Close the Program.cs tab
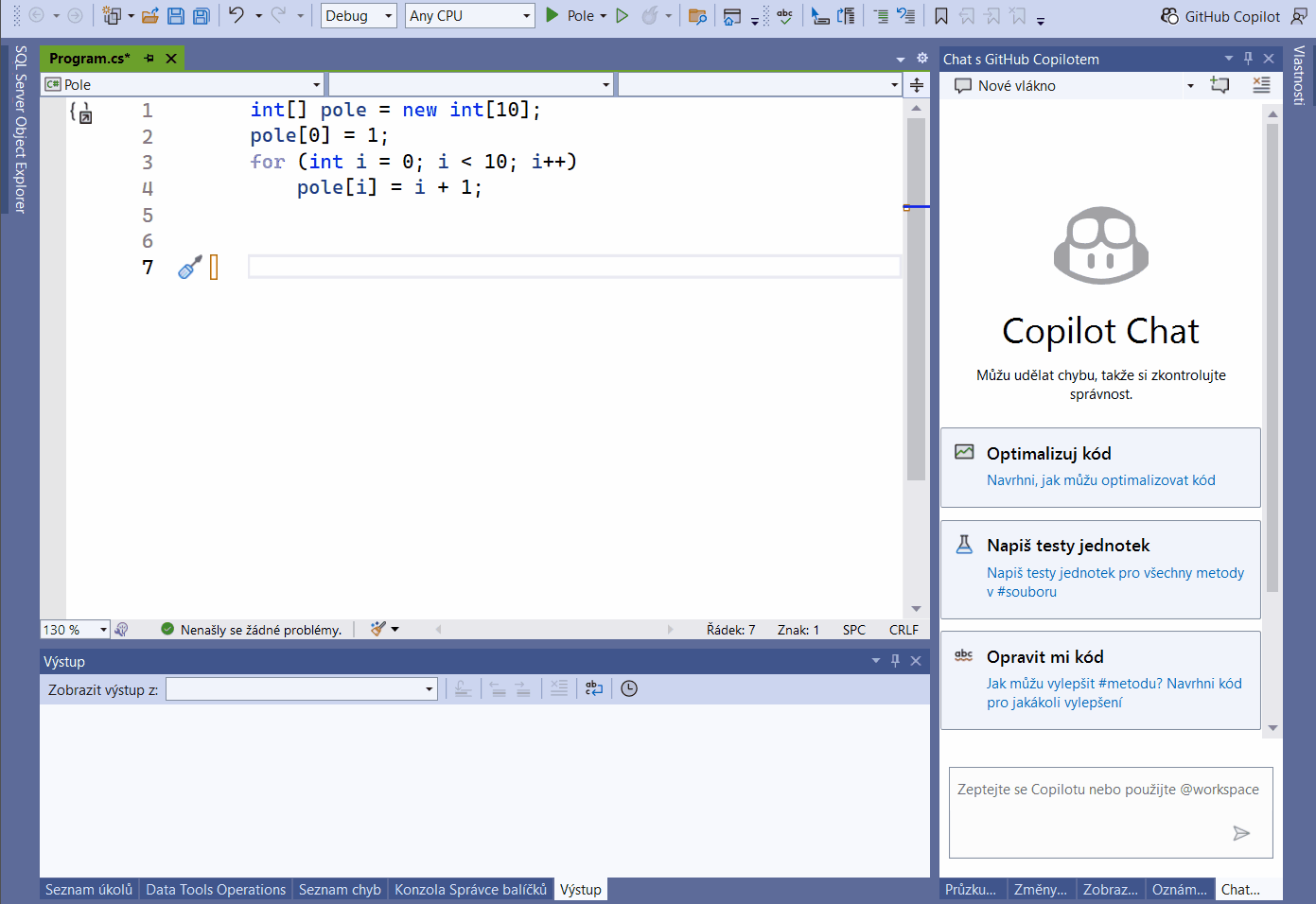Screen dimensions: 1316x904 (x=171, y=59)
